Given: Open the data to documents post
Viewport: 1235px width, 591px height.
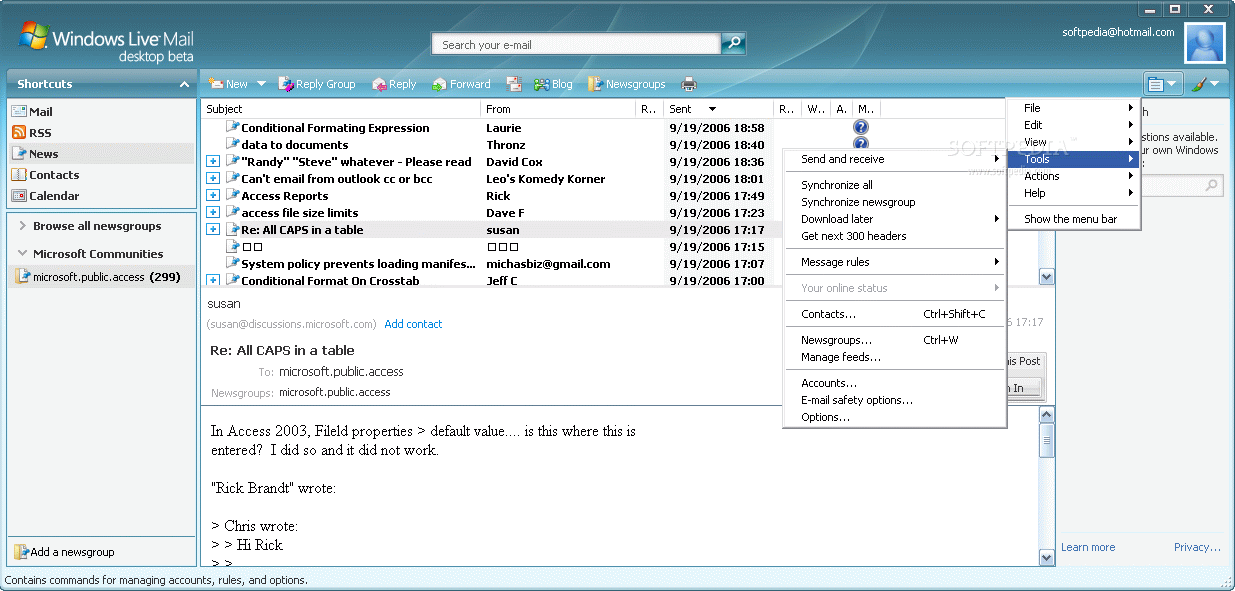Looking at the screenshot, I should click(x=295, y=145).
